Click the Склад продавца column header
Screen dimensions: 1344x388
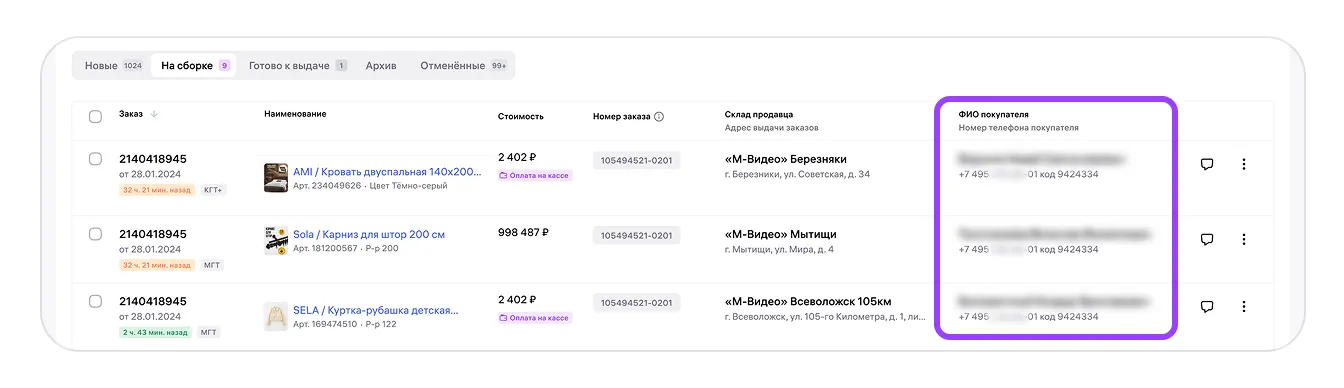759,114
